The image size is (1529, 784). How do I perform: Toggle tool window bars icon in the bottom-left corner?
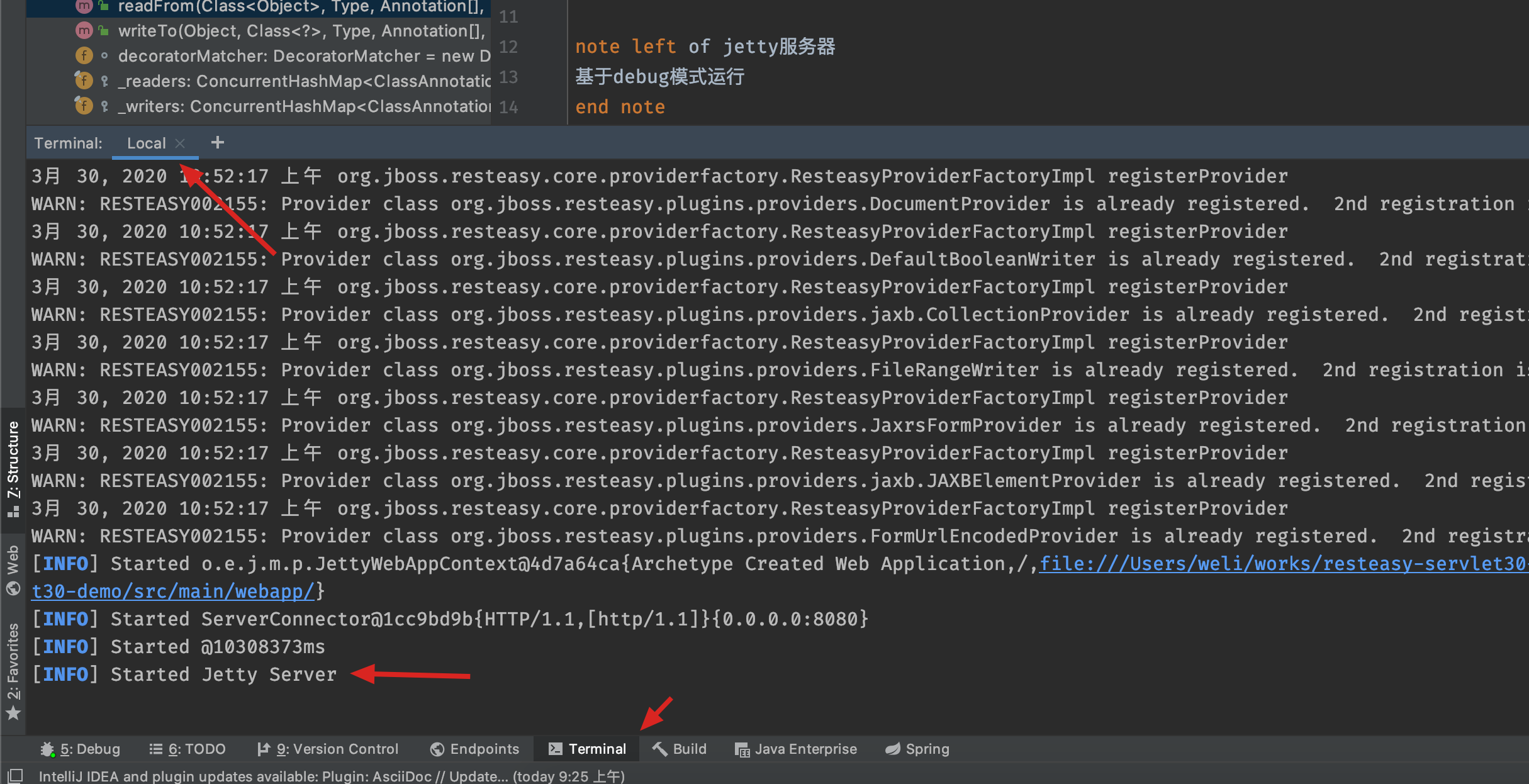(x=15, y=776)
